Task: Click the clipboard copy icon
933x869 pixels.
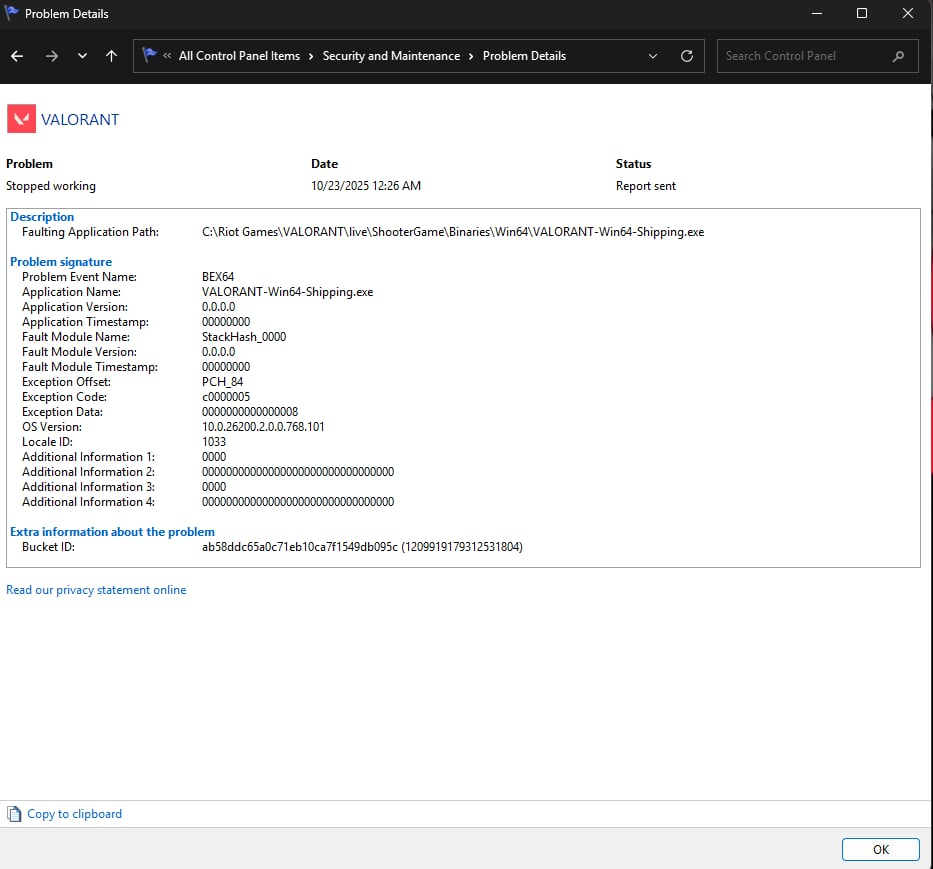Action: click(x=14, y=814)
